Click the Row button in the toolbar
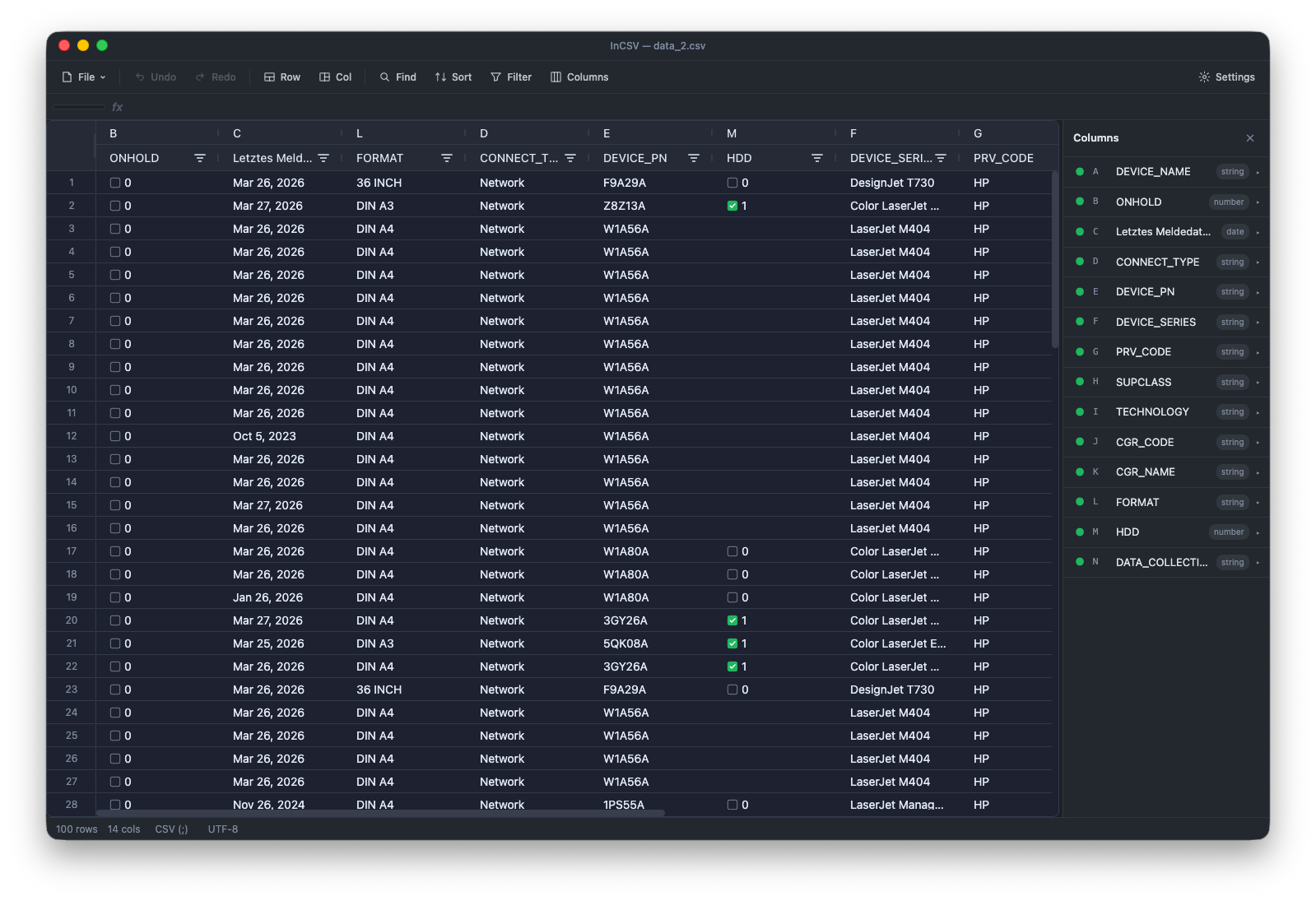1316x901 pixels. (281, 77)
